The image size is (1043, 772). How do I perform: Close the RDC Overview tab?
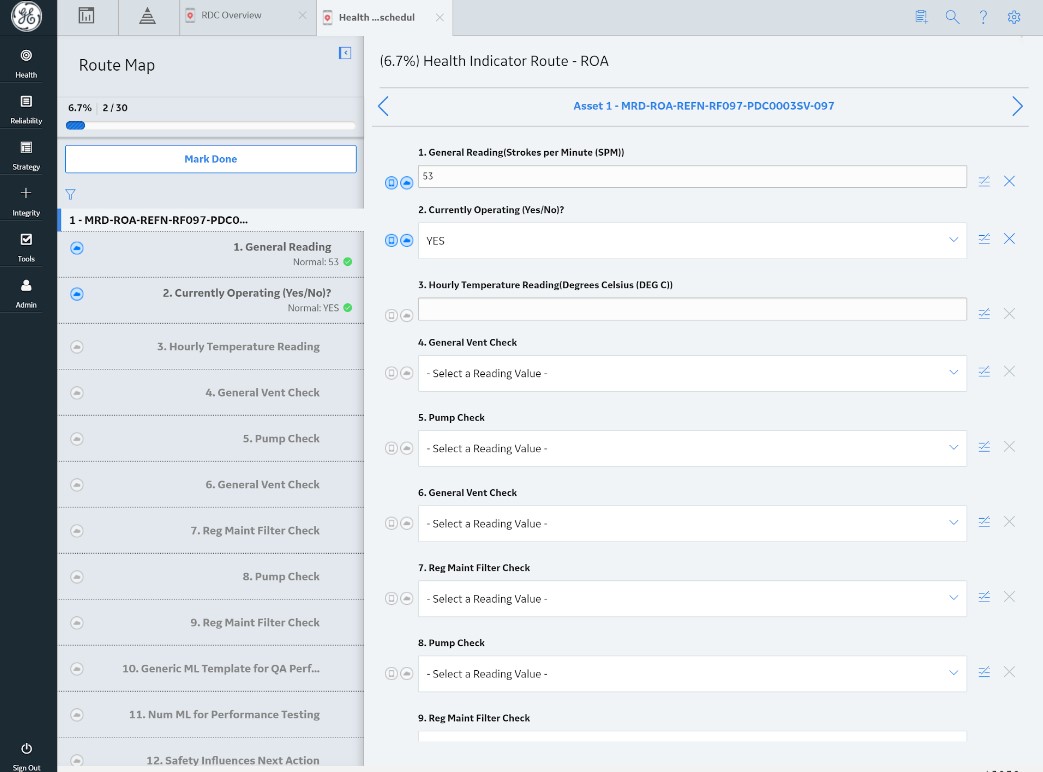303,15
